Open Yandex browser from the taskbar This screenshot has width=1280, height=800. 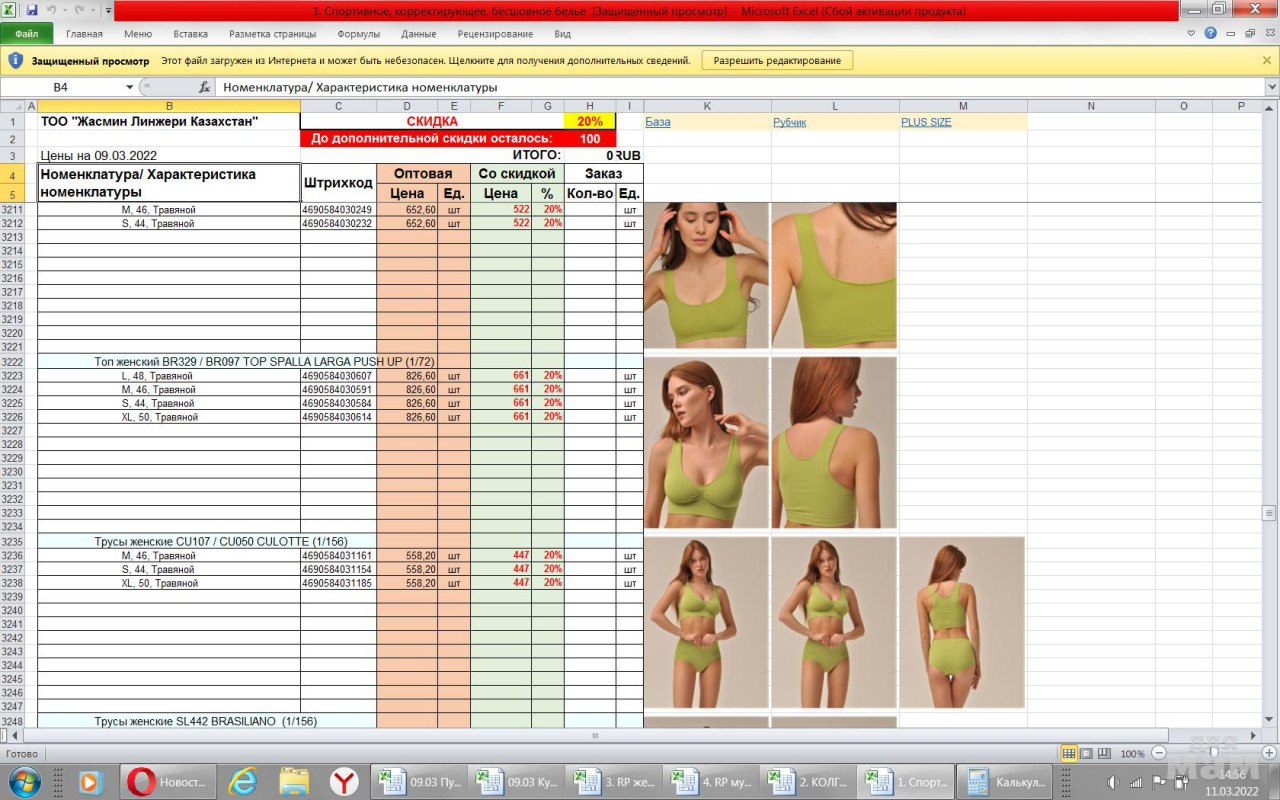345,782
